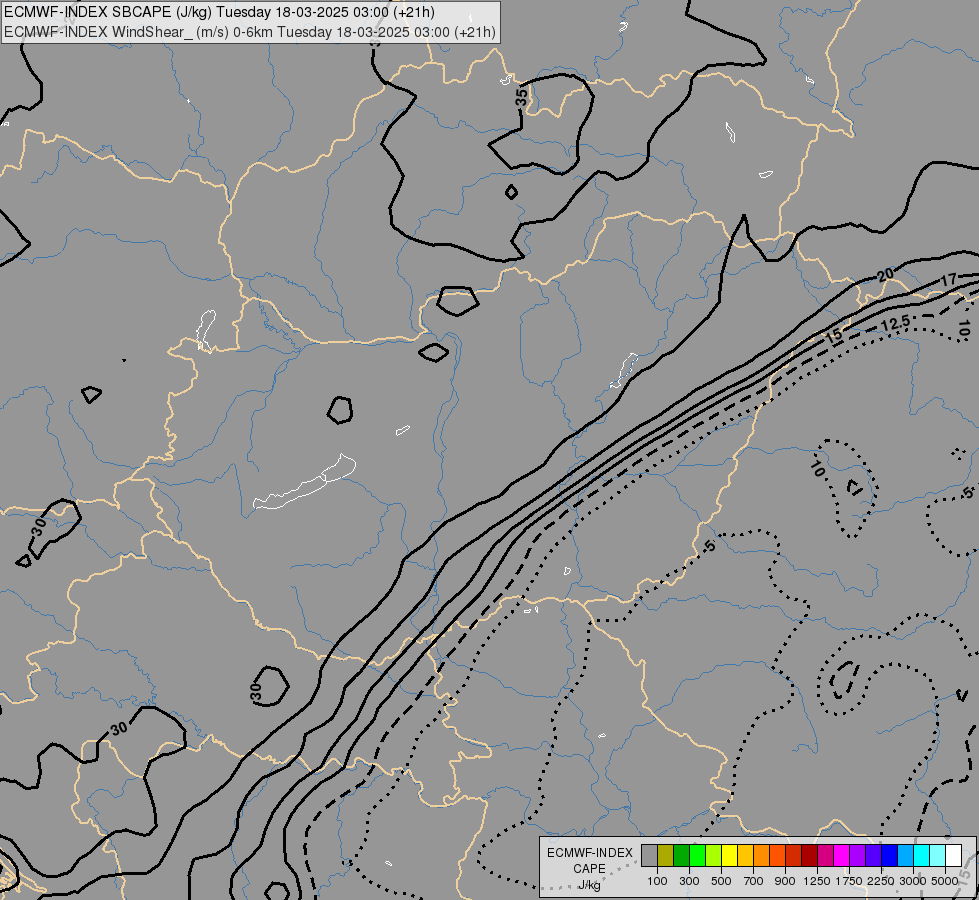Viewport: 979px width, 900px height.
Task: Click the 'J/kg' unit in the legend
Action: click(589, 886)
